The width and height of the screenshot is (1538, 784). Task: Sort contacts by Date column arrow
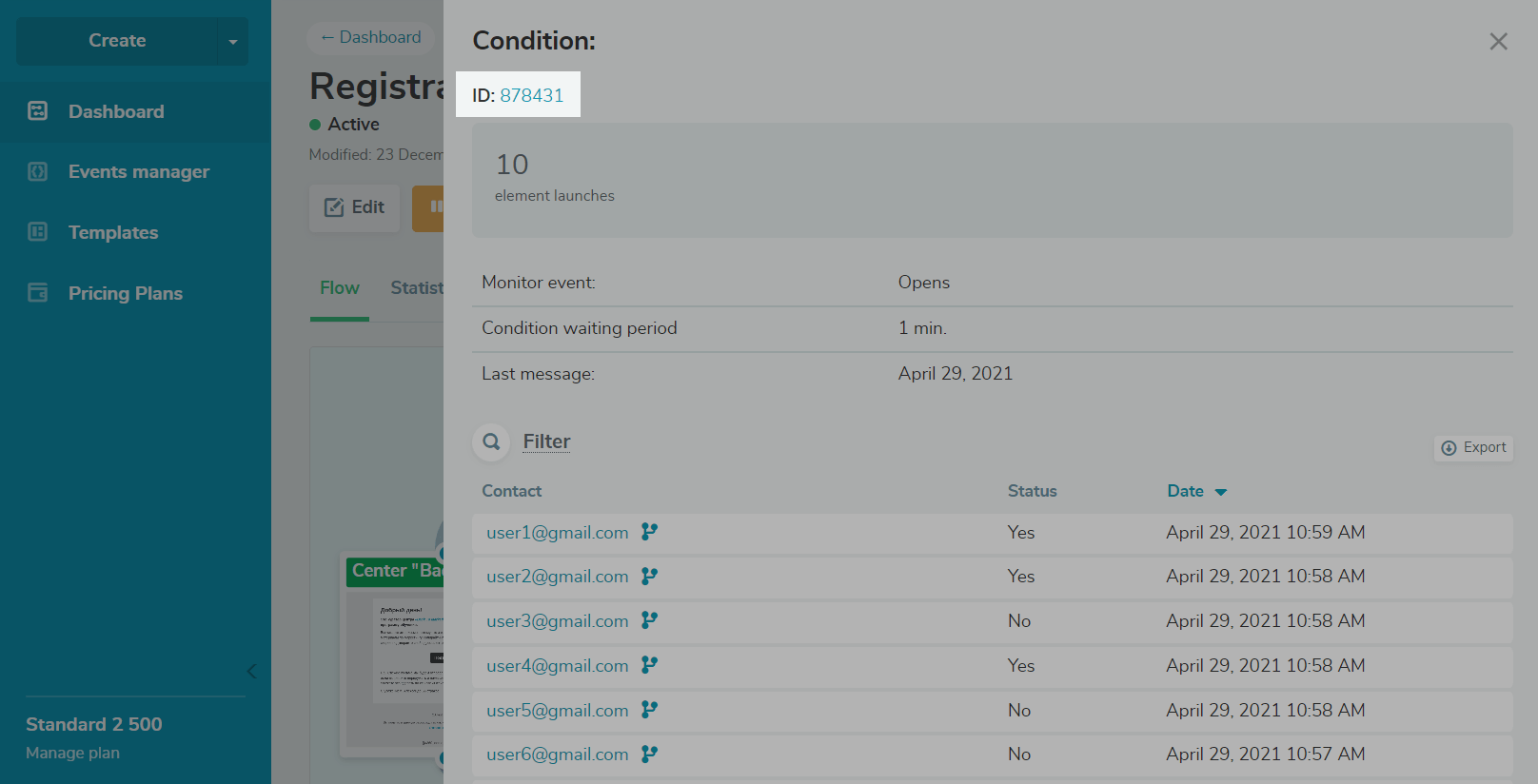click(1221, 492)
